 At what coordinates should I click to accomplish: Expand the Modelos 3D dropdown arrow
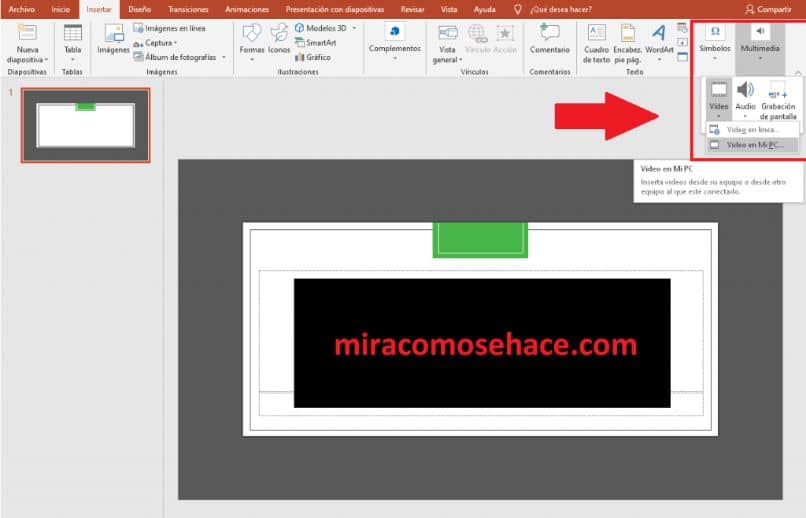point(354,28)
